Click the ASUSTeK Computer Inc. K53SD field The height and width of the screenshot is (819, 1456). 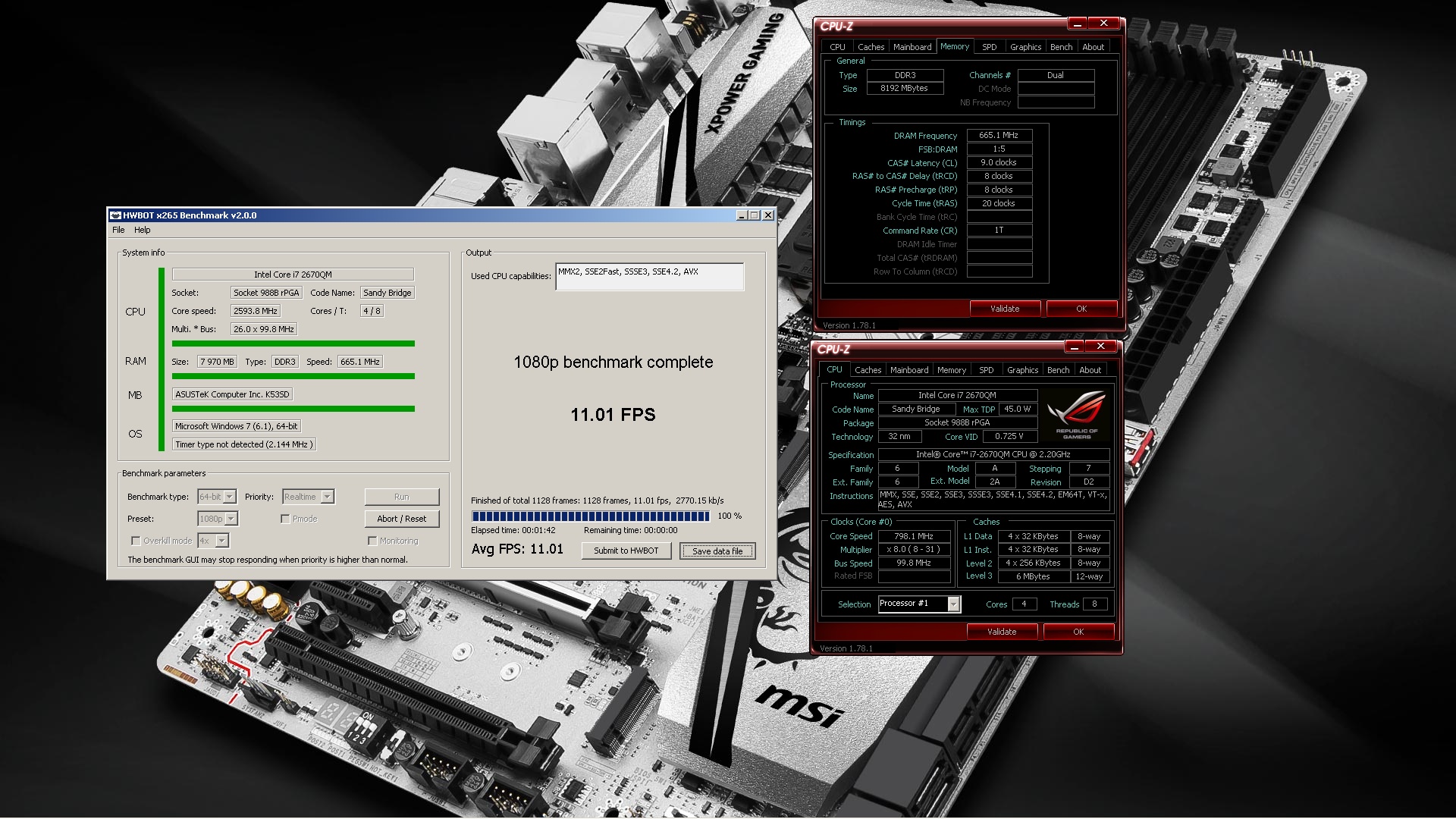(232, 394)
